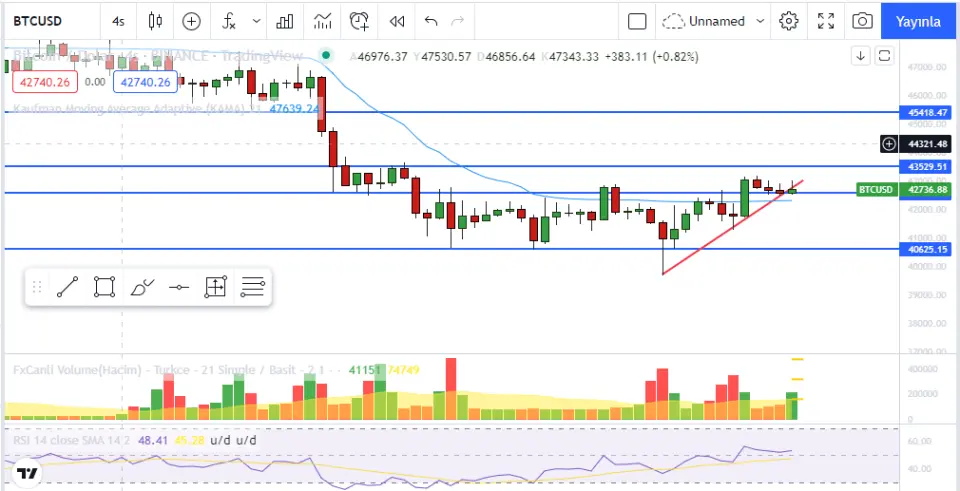Expand the Unnamed layout dropdown chevron
Screen dimensions: 960x491
coord(761,21)
